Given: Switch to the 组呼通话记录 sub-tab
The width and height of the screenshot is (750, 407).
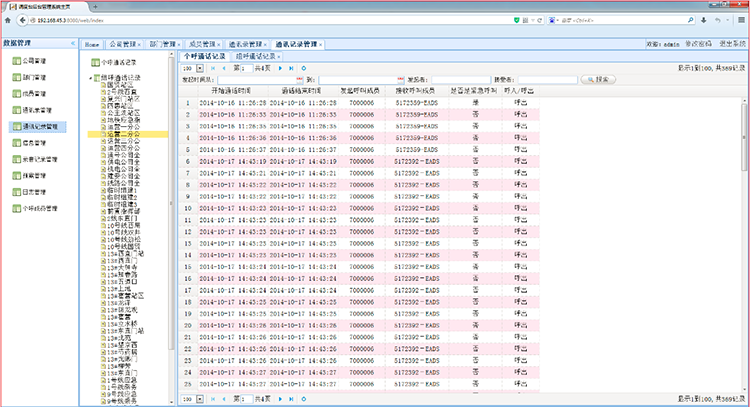Looking at the screenshot, I should pos(255,56).
